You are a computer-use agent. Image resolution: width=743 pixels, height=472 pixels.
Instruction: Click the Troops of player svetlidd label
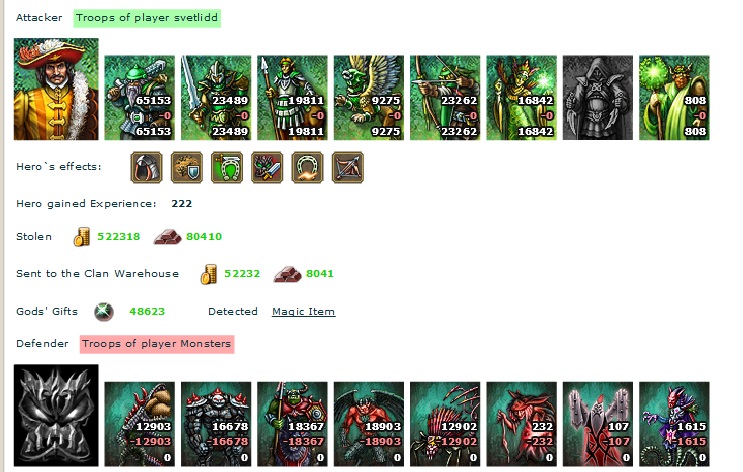pyautogui.click(x=147, y=18)
